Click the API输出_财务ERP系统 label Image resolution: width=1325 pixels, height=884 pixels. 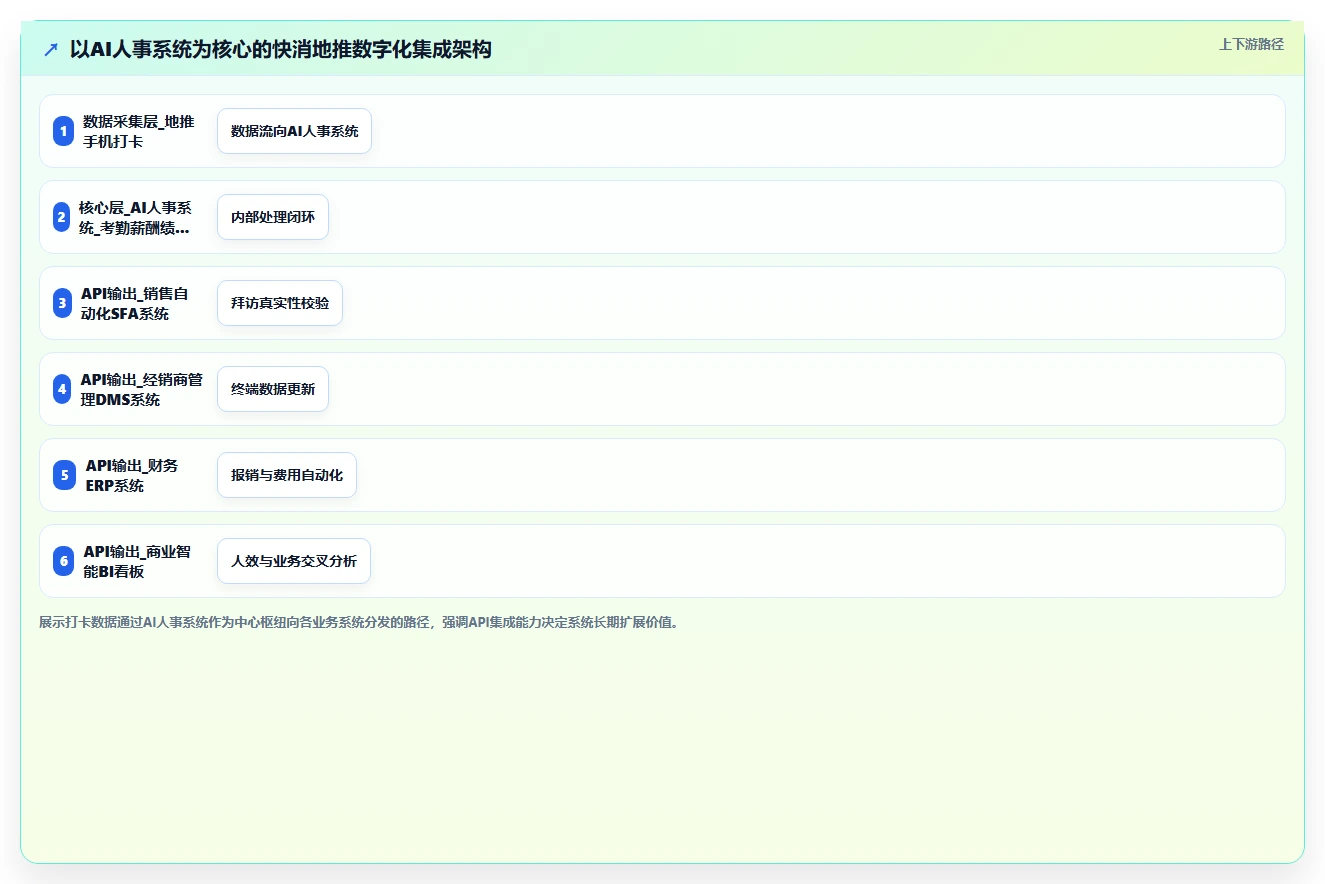(x=132, y=475)
